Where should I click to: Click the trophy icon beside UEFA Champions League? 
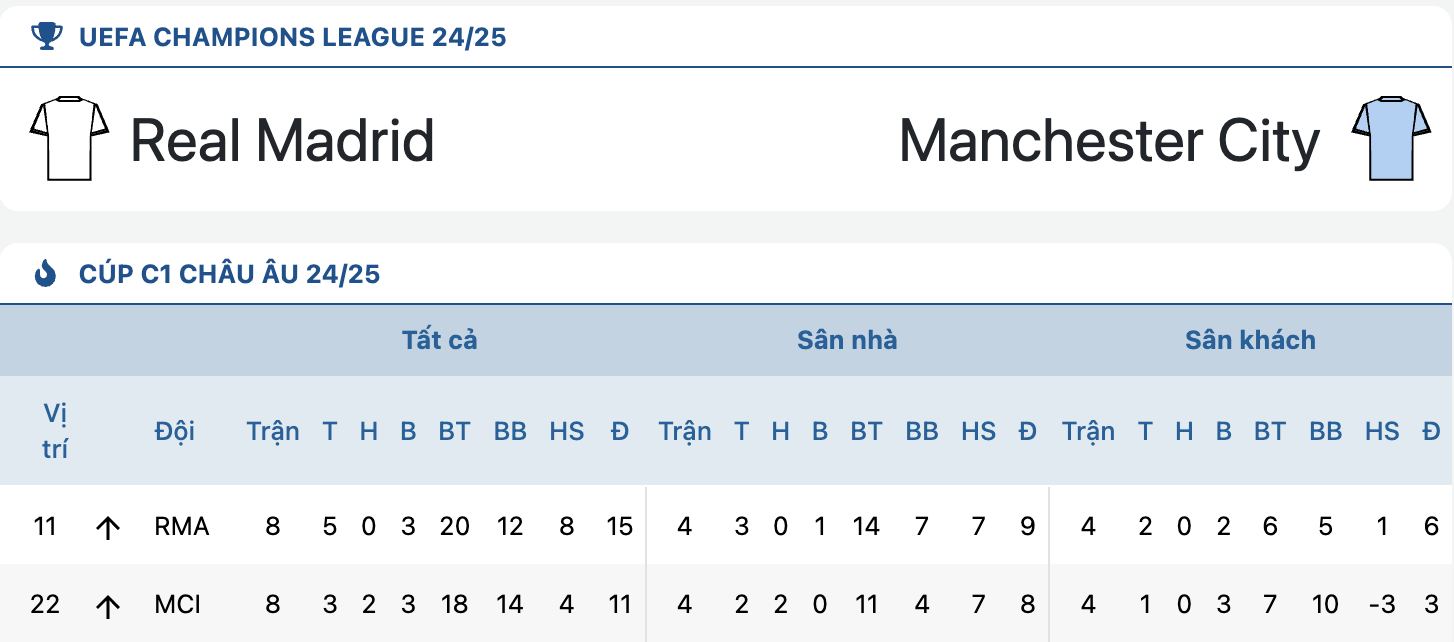[x=46, y=37]
